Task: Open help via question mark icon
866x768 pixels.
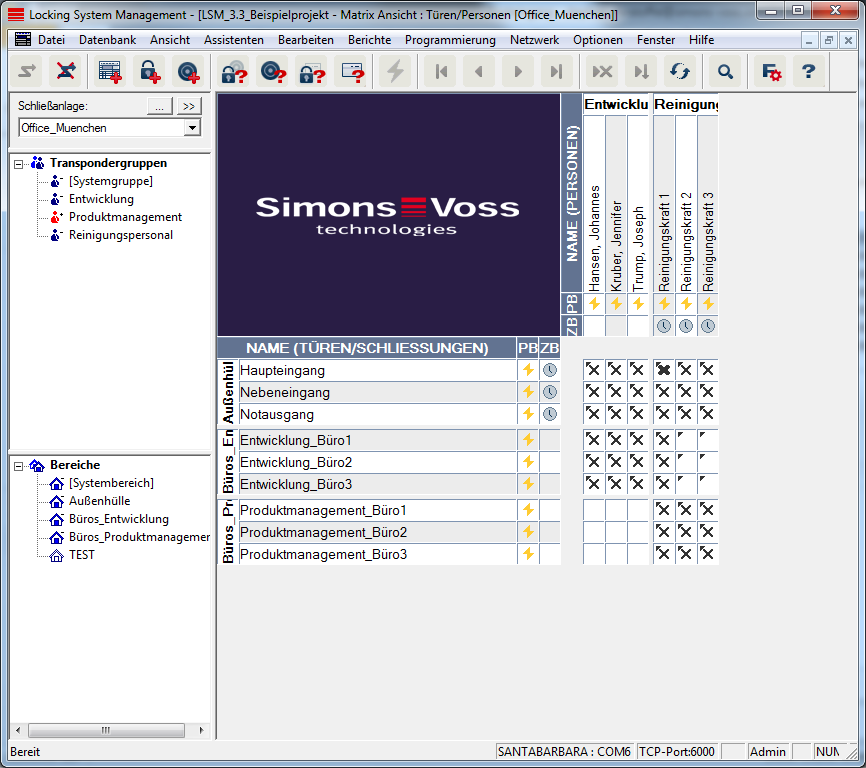Action: pyautogui.click(x=808, y=71)
